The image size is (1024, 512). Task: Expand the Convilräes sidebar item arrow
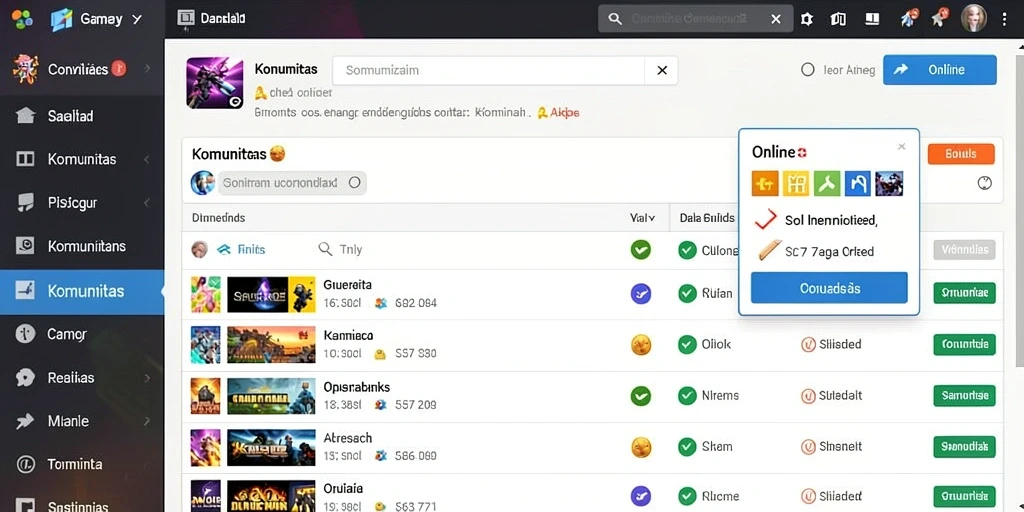[x=148, y=69]
